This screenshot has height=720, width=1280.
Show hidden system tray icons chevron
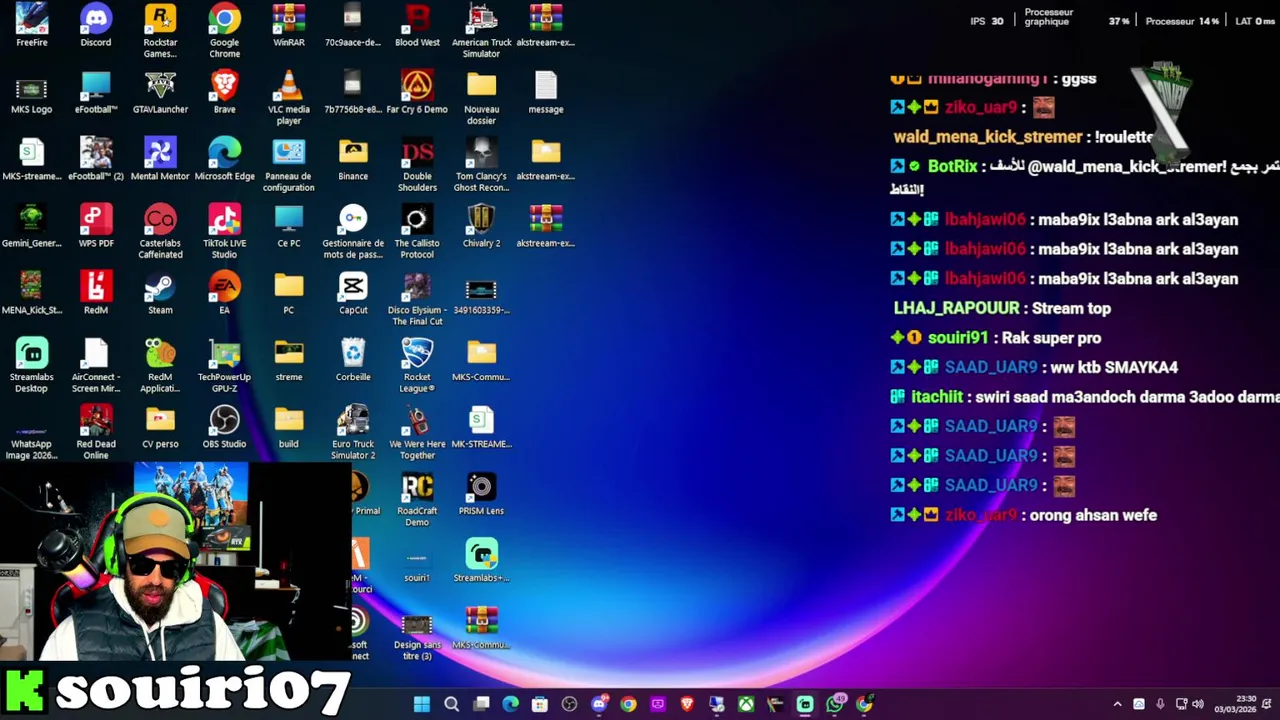point(1117,704)
